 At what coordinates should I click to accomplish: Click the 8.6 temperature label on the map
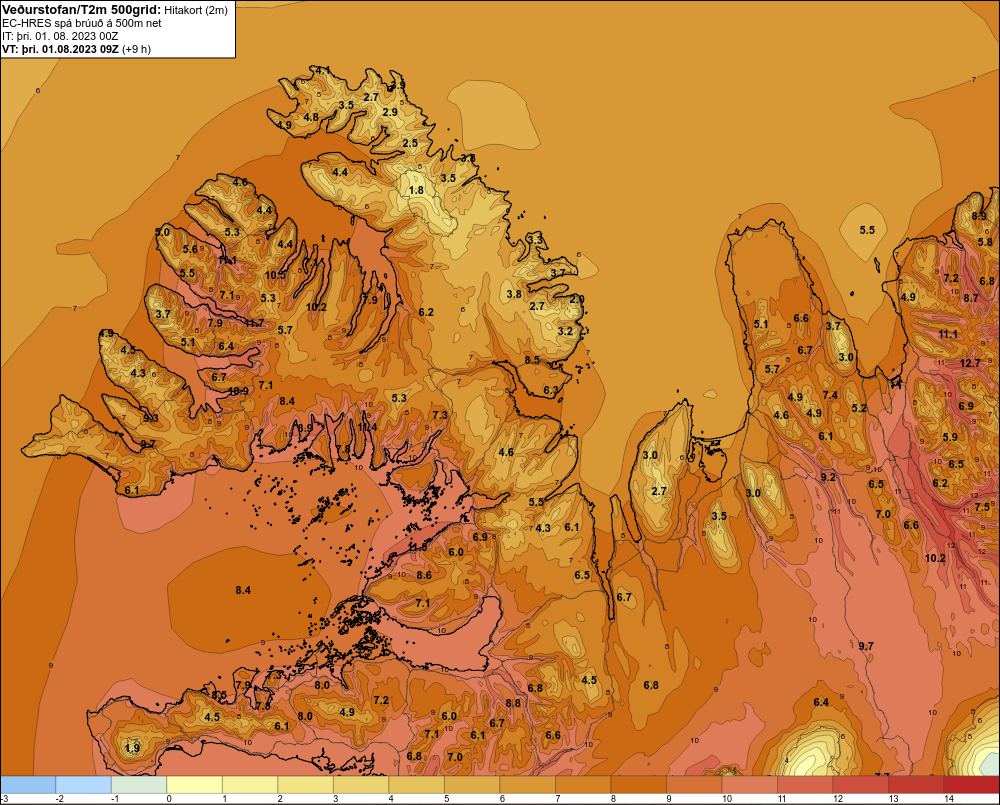pos(423,575)
